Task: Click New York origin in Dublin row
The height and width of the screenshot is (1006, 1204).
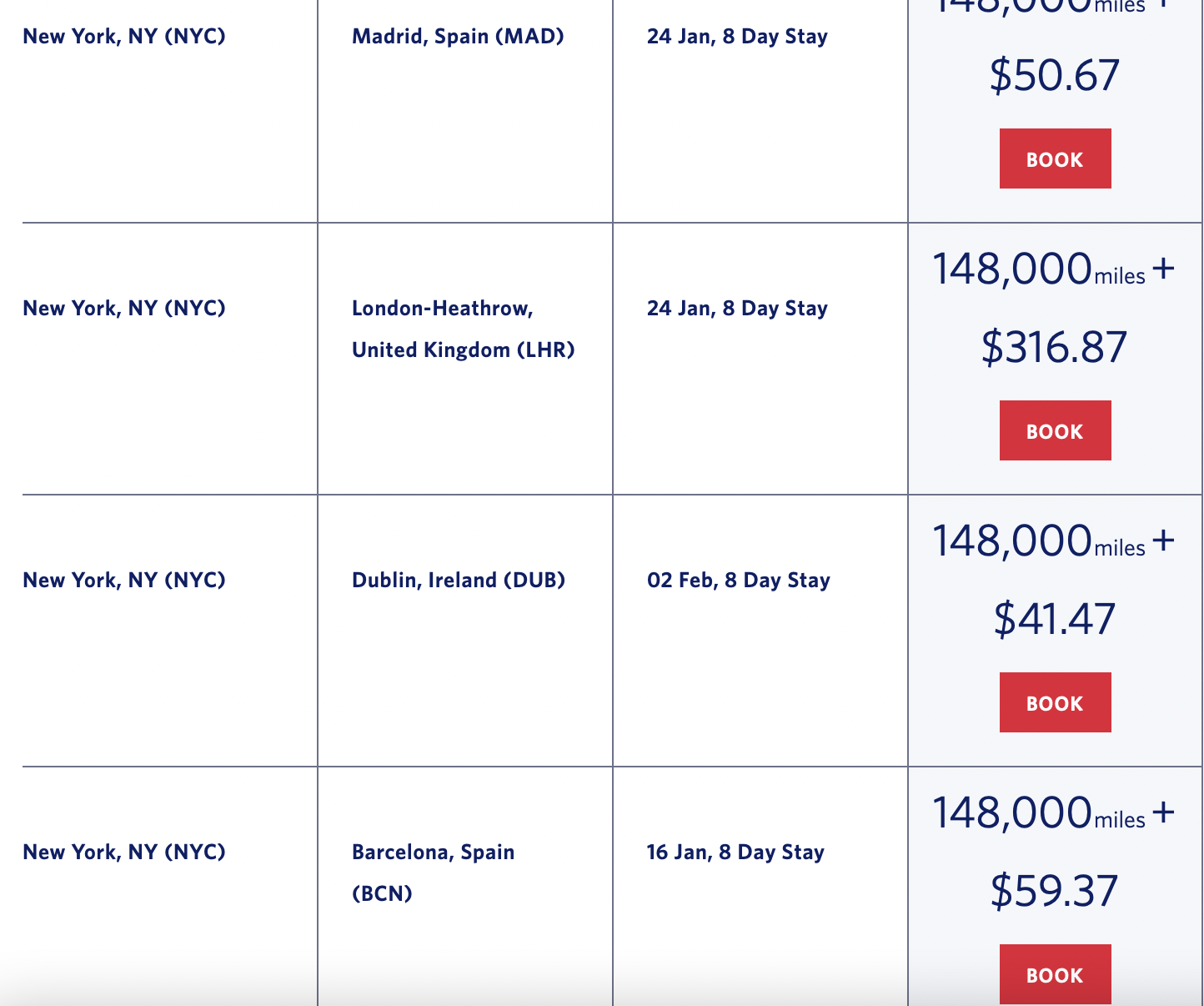Action: click(124, 581)
